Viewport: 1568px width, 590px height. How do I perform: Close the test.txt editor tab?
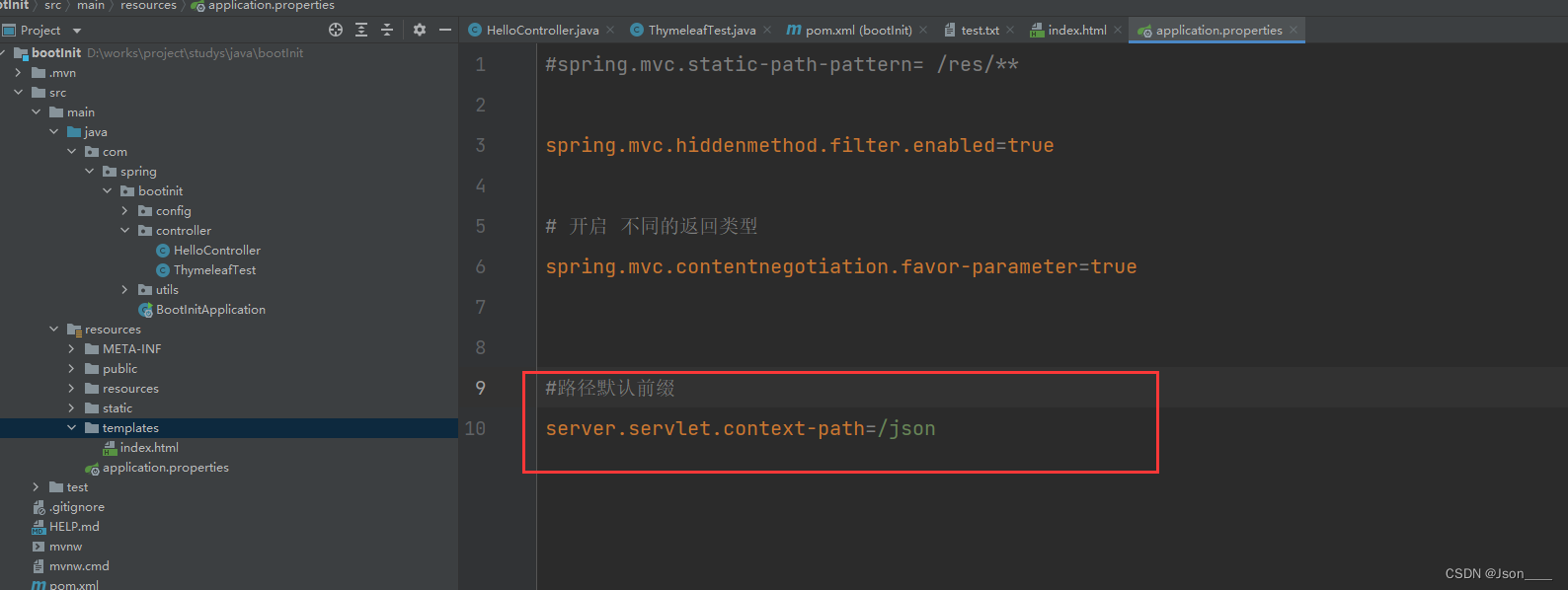point(1010,31)
